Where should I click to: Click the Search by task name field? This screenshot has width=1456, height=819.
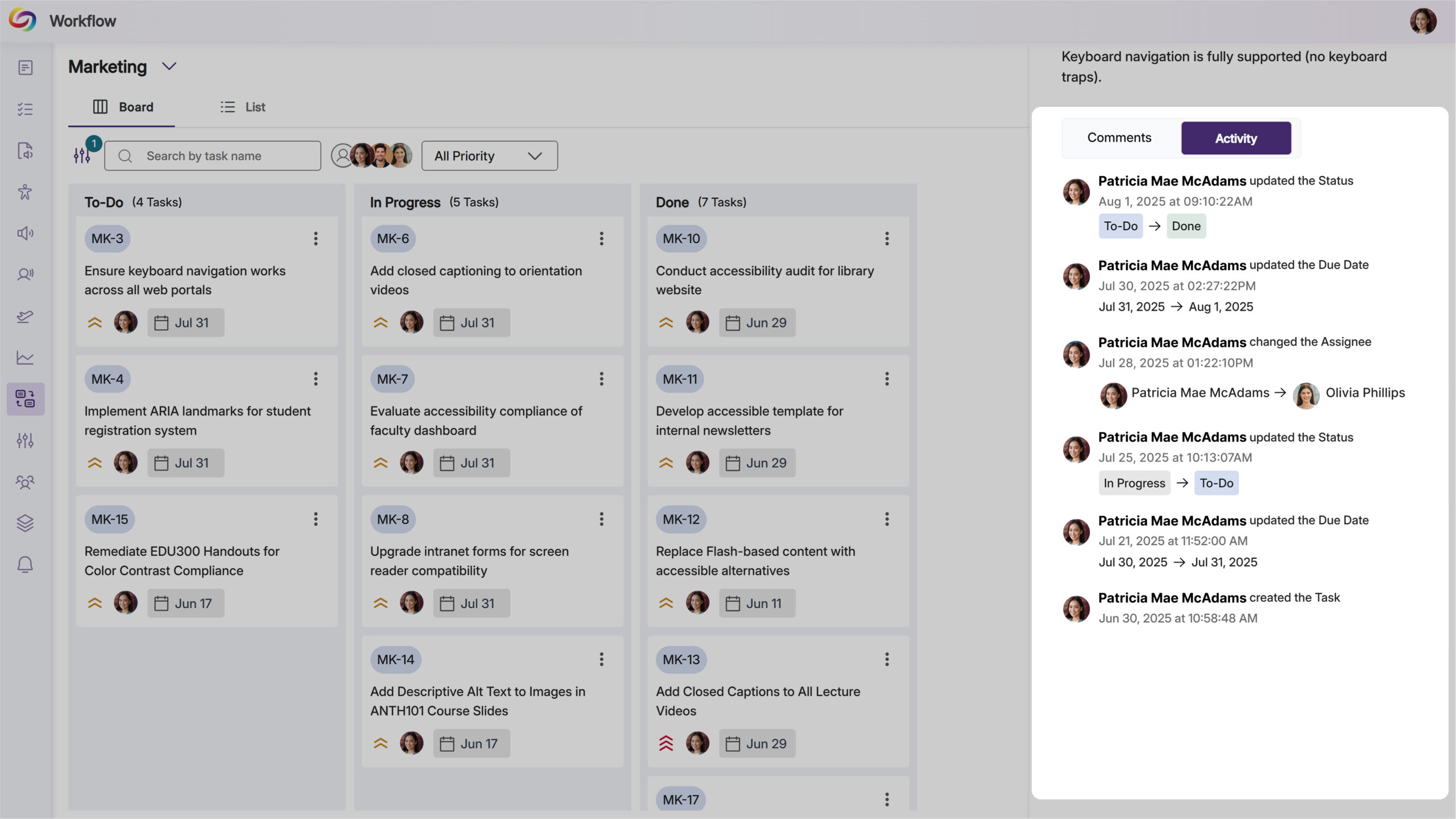213,156
